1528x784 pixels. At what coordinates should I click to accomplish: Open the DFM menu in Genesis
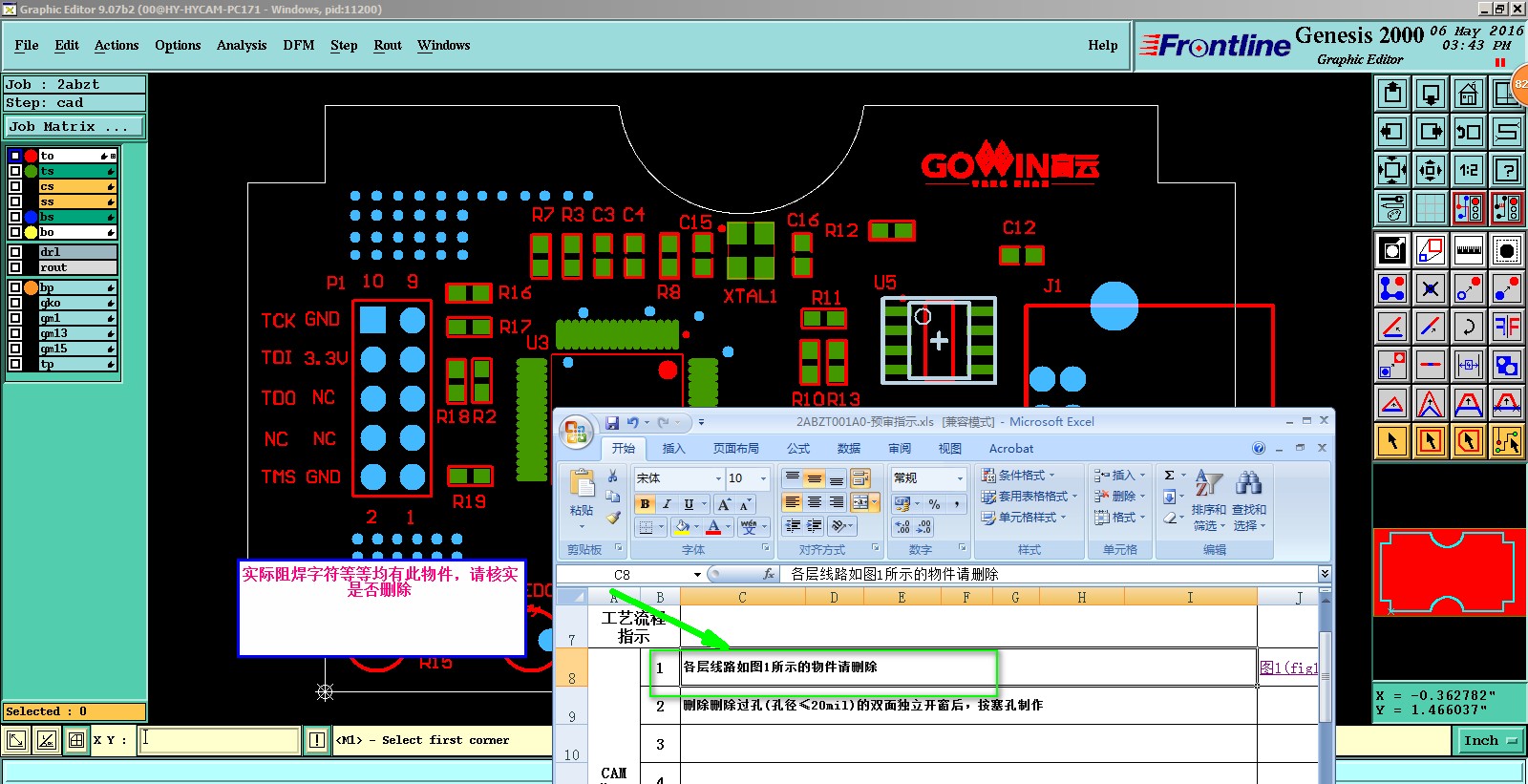pyautogui.click(x=299, y=45)
